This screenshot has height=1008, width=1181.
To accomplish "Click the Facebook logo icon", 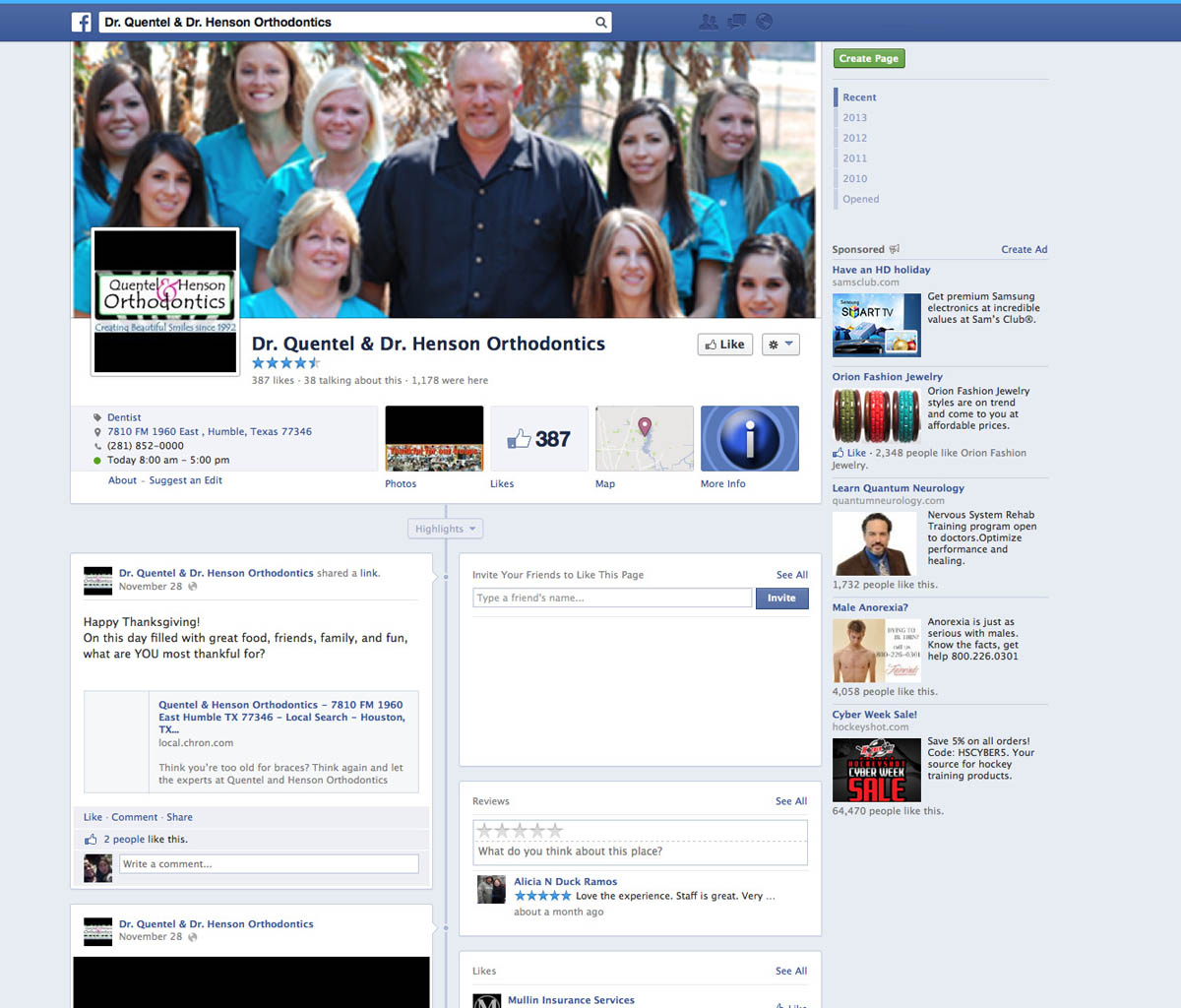I will [82, 22].
